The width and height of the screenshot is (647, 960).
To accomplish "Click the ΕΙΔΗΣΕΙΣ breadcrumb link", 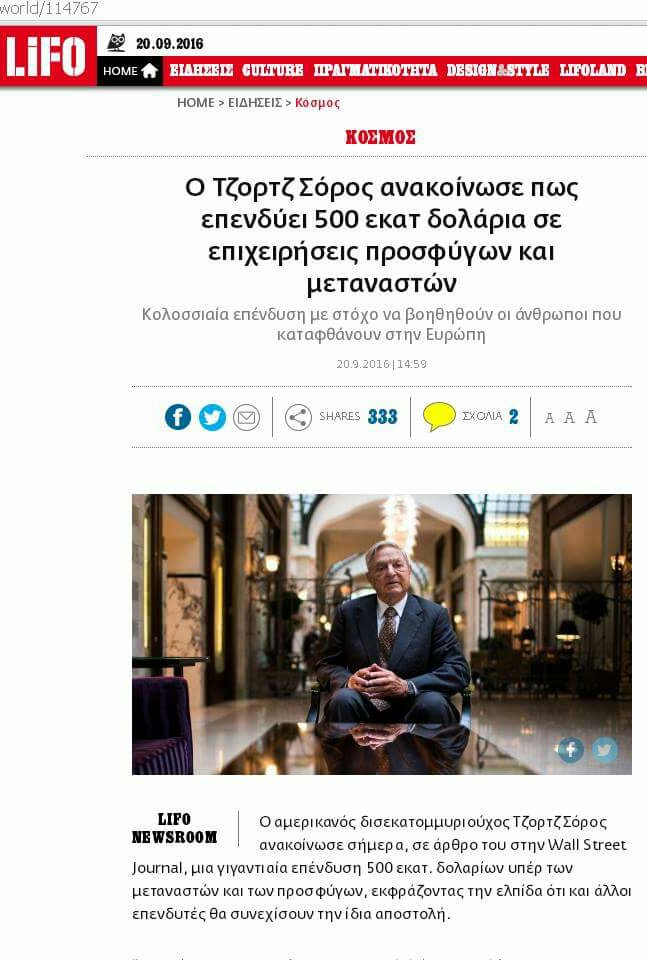I will [255, 103].
